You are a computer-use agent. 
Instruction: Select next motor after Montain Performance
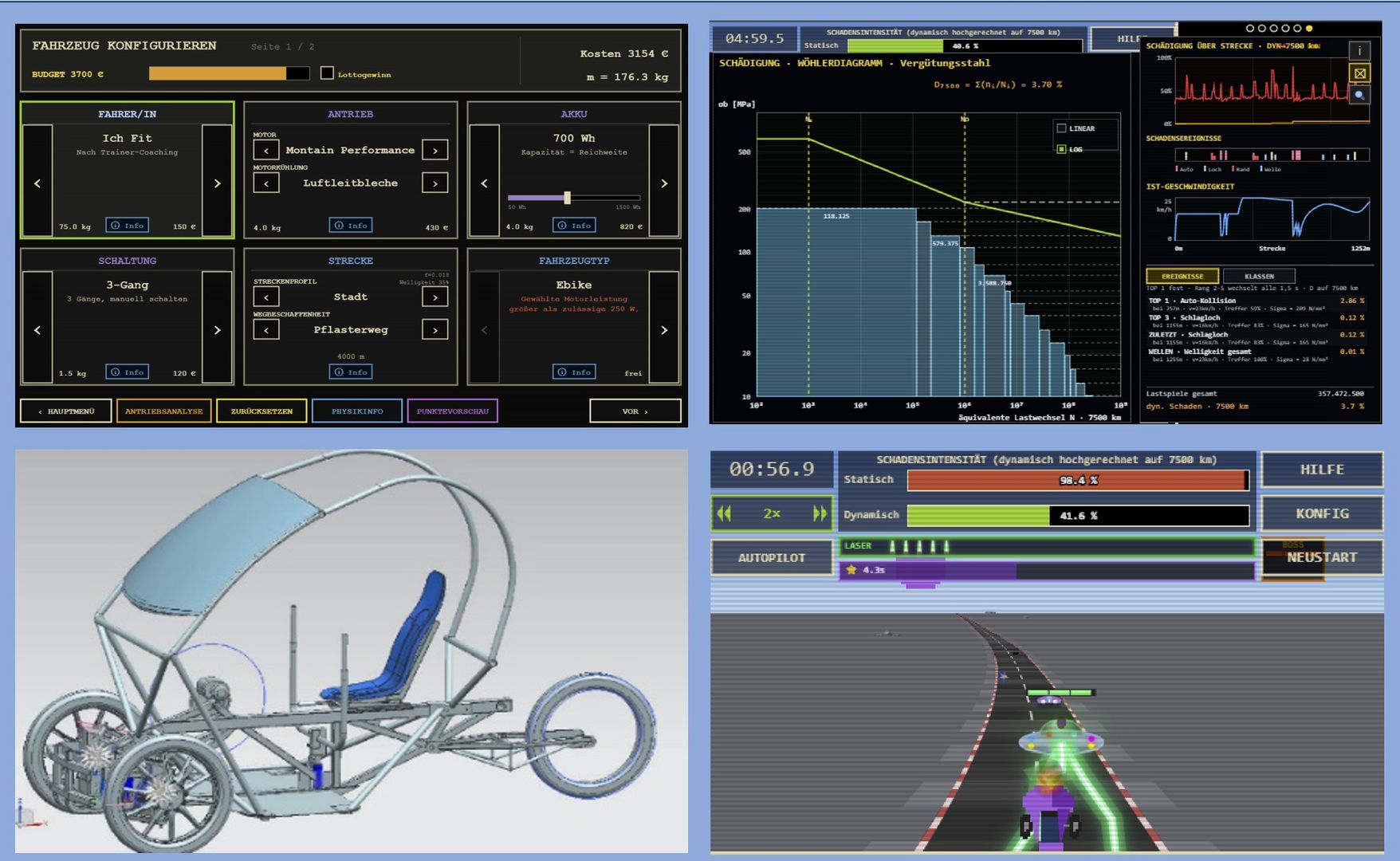[435, 150]
